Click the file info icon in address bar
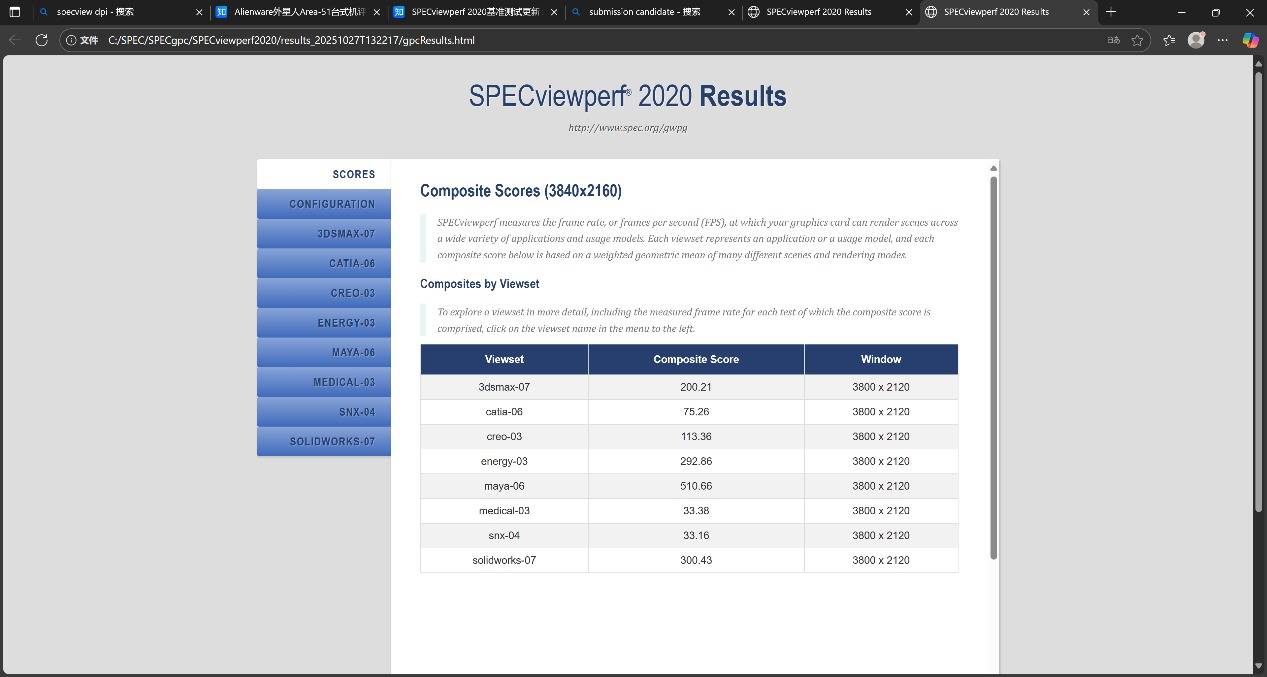The image size is (1267, 677). coord(71,40)
